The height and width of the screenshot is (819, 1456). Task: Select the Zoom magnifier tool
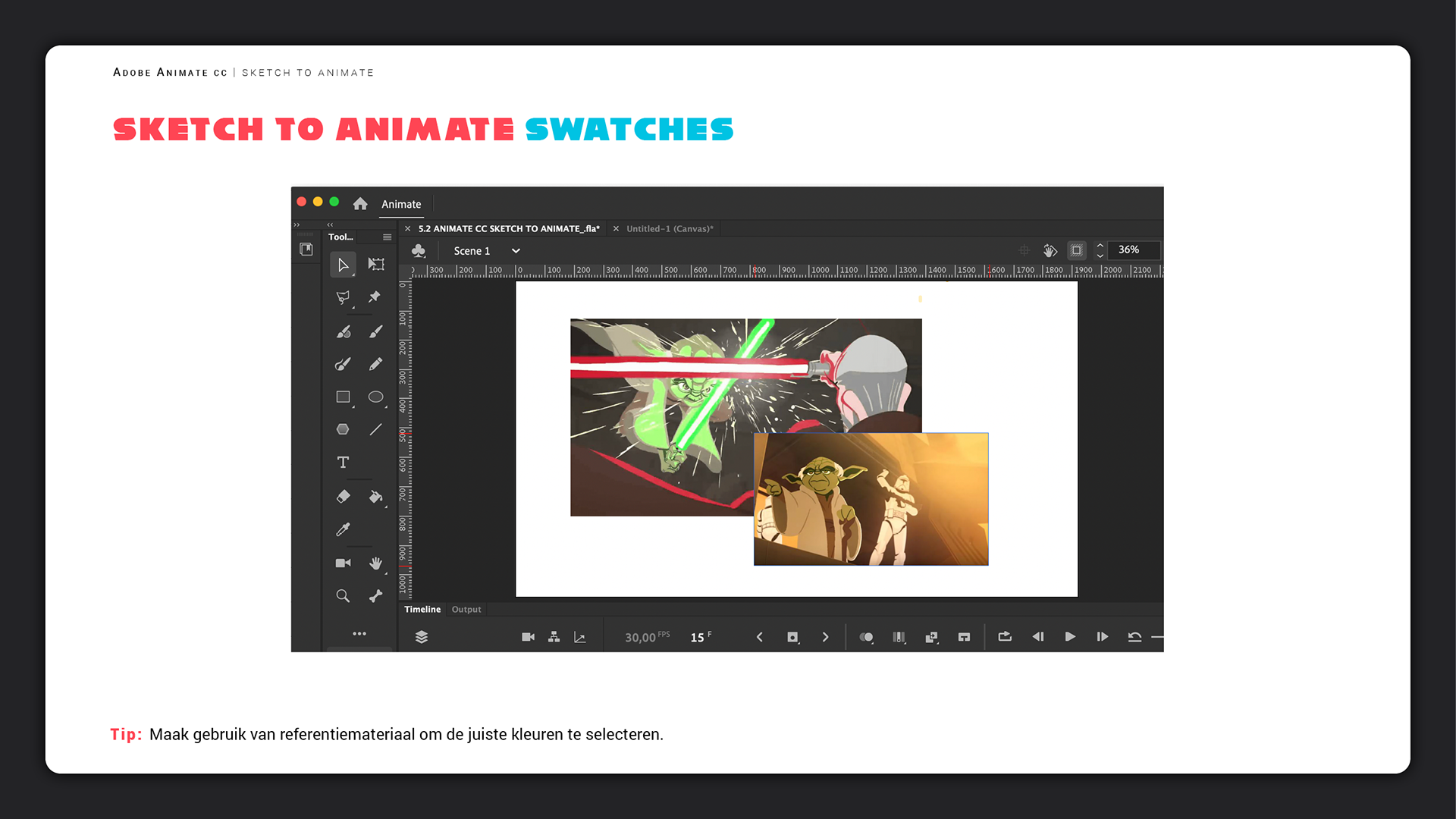[343, 596]
